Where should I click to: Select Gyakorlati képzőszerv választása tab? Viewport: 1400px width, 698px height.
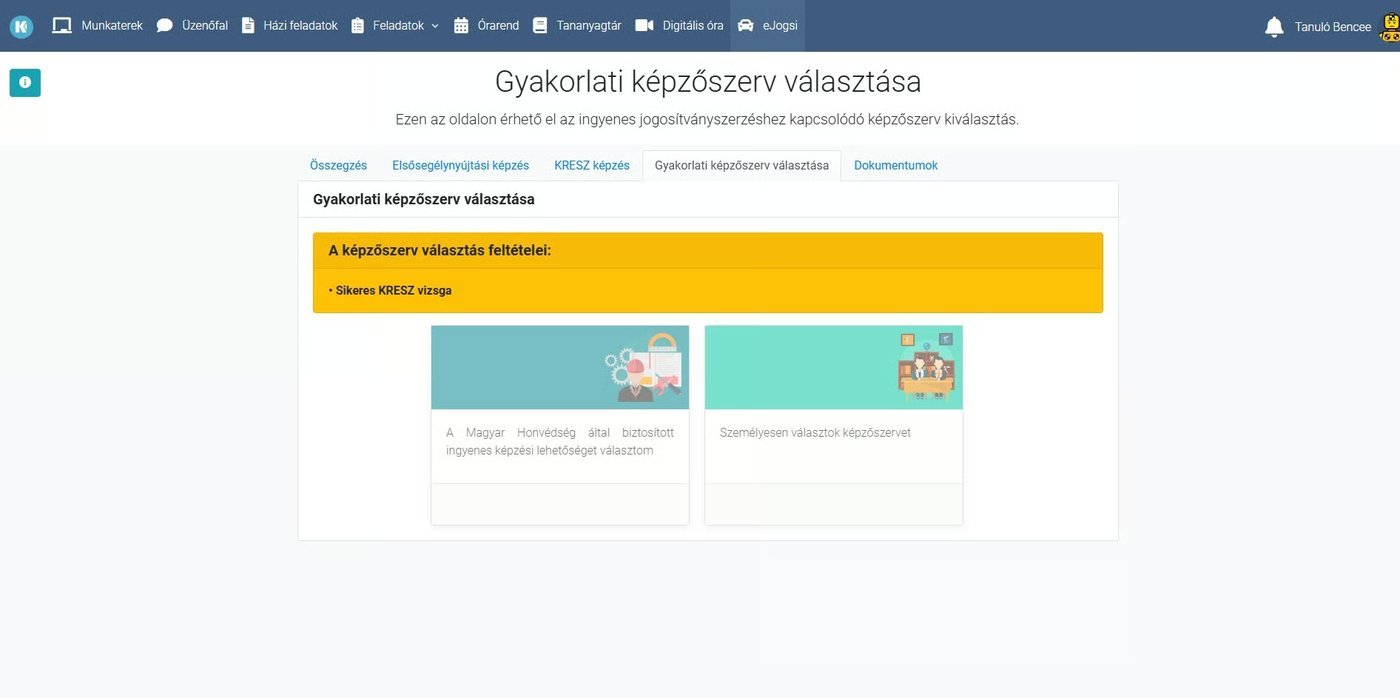[x=742, y=166]
